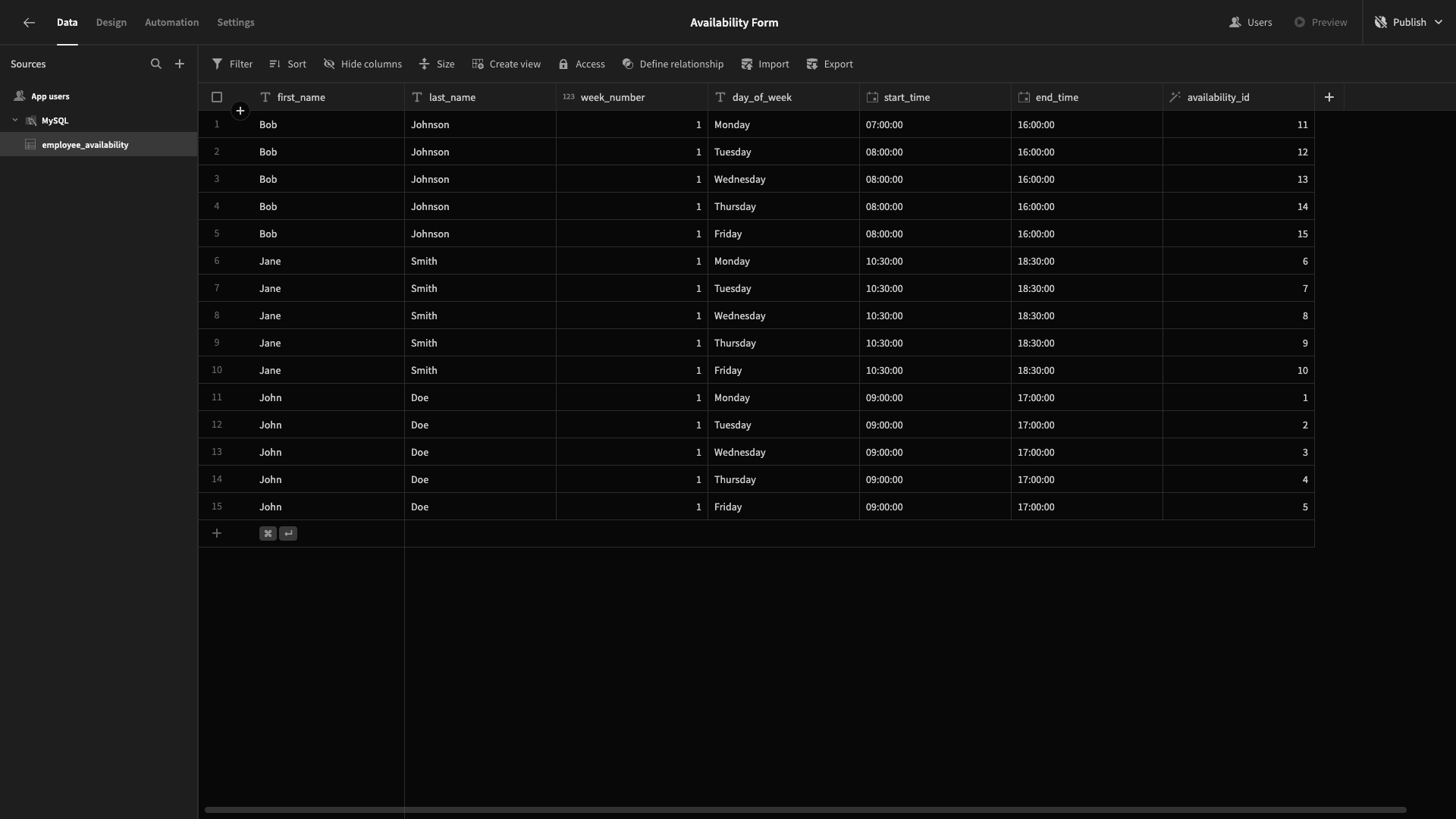1456x819 pixels.
Task: Switch to the Settings tab
Action: pos(236,23)
